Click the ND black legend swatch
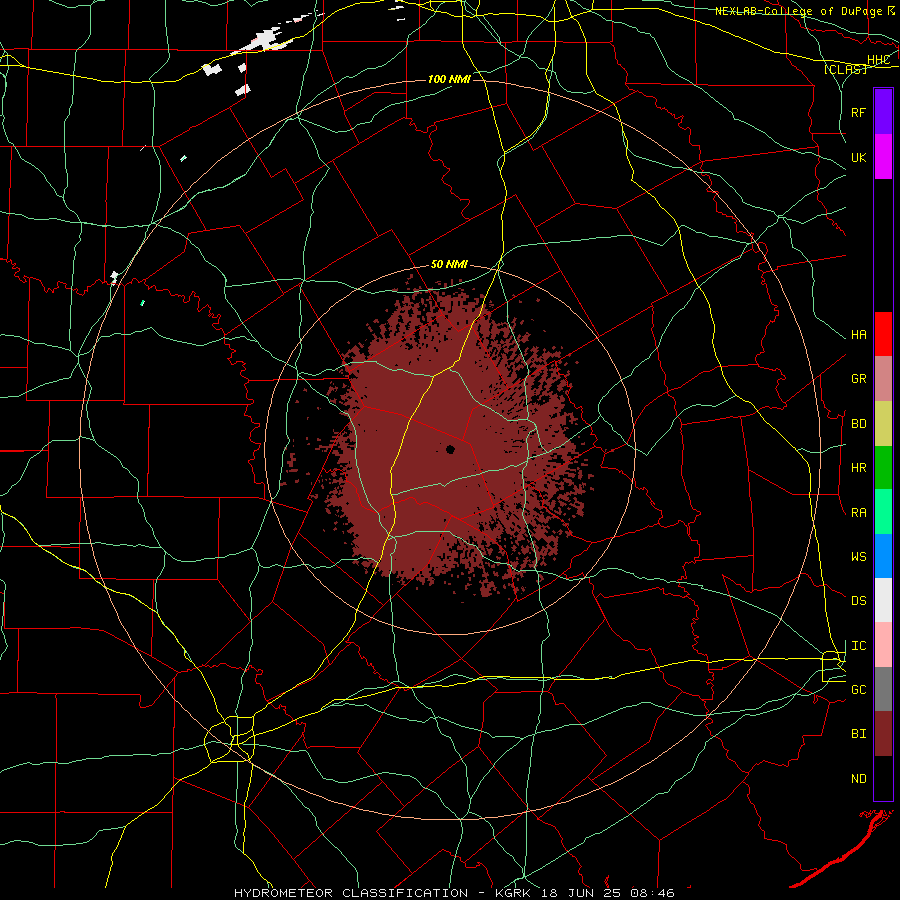900x900 pixels. 883,778
